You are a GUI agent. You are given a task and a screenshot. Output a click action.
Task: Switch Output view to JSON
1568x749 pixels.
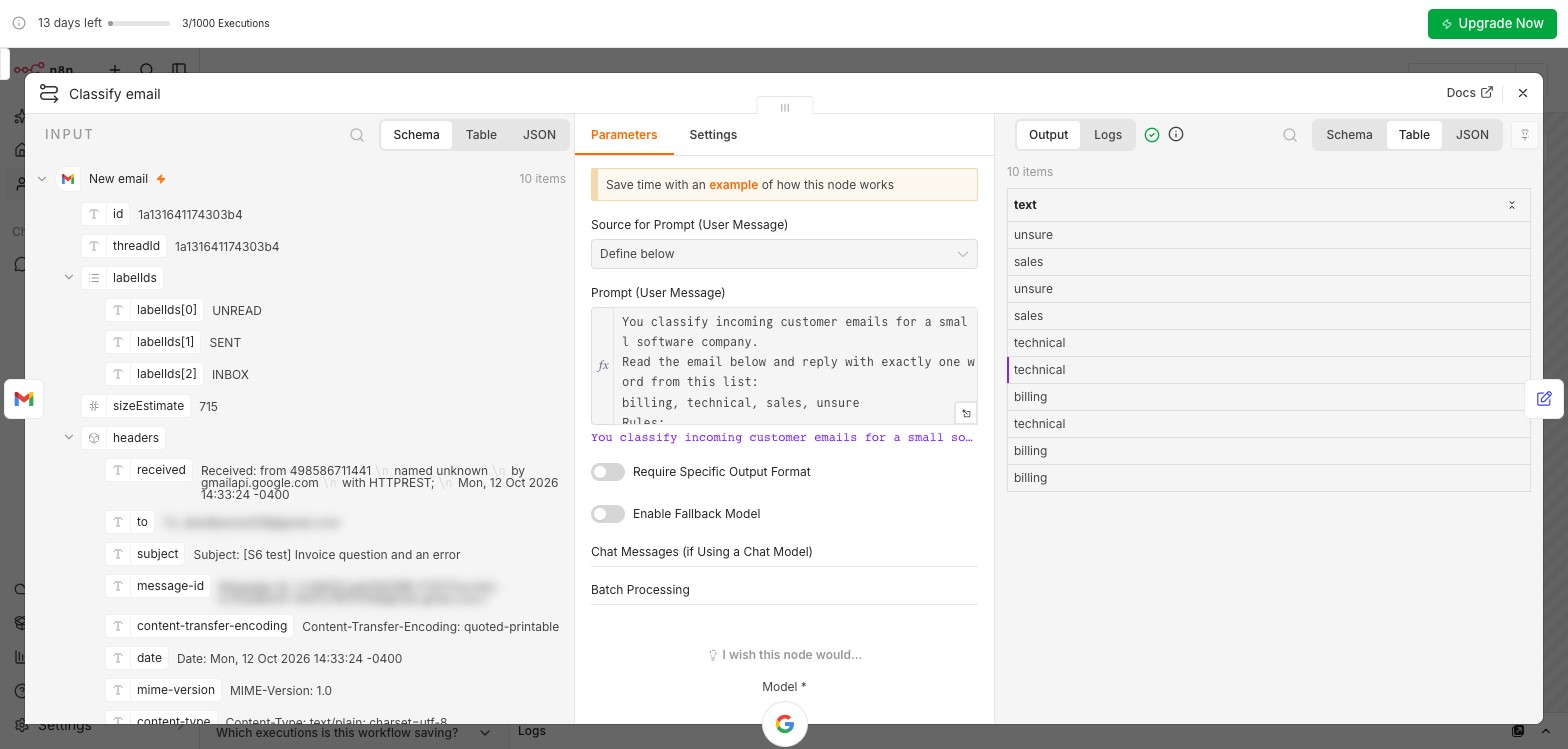click(1472, 135)
